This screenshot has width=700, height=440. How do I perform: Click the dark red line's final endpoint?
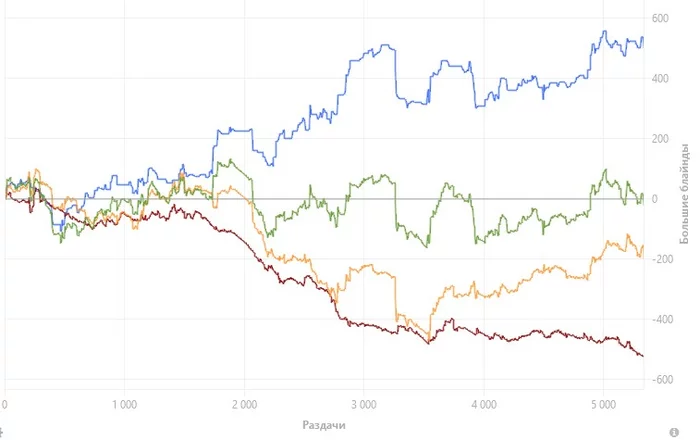[643, 356]
